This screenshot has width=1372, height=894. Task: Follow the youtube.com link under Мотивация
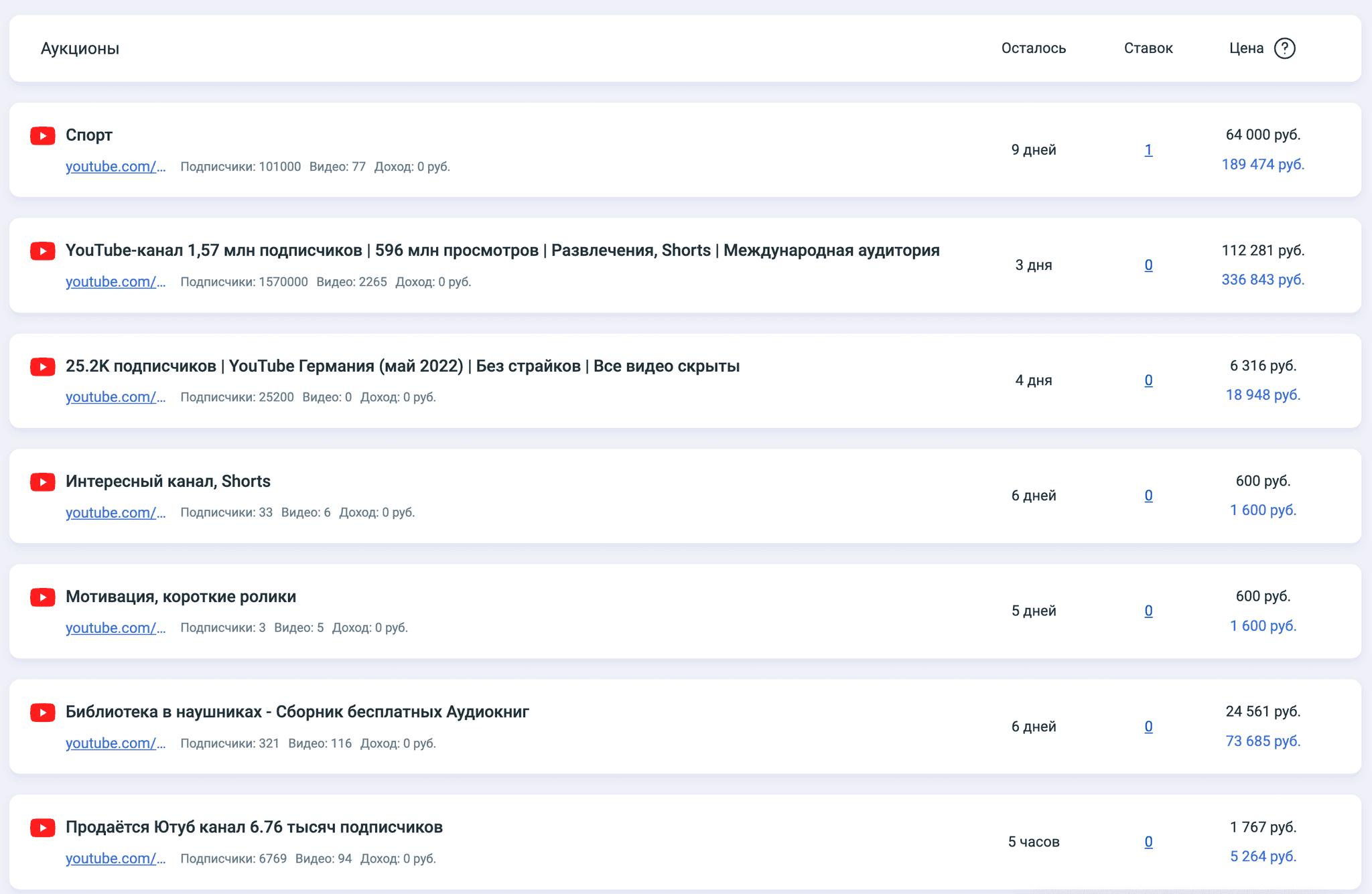point(116,627)
